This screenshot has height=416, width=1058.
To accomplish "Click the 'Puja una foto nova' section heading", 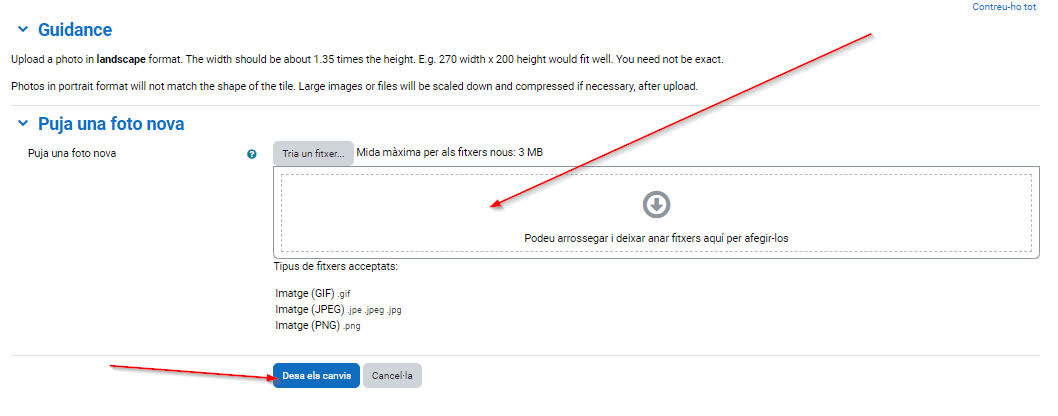I will (110, 125).
